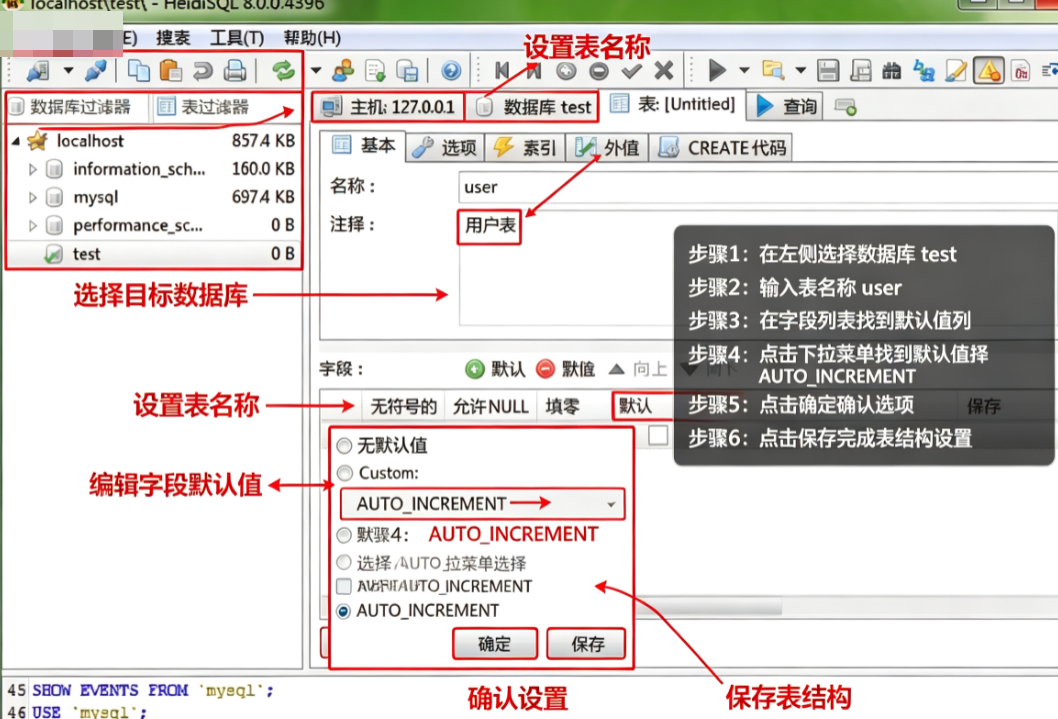Toggle the highlighted warning triangle icon
The image size is (1058, 719).
point(989,70)
